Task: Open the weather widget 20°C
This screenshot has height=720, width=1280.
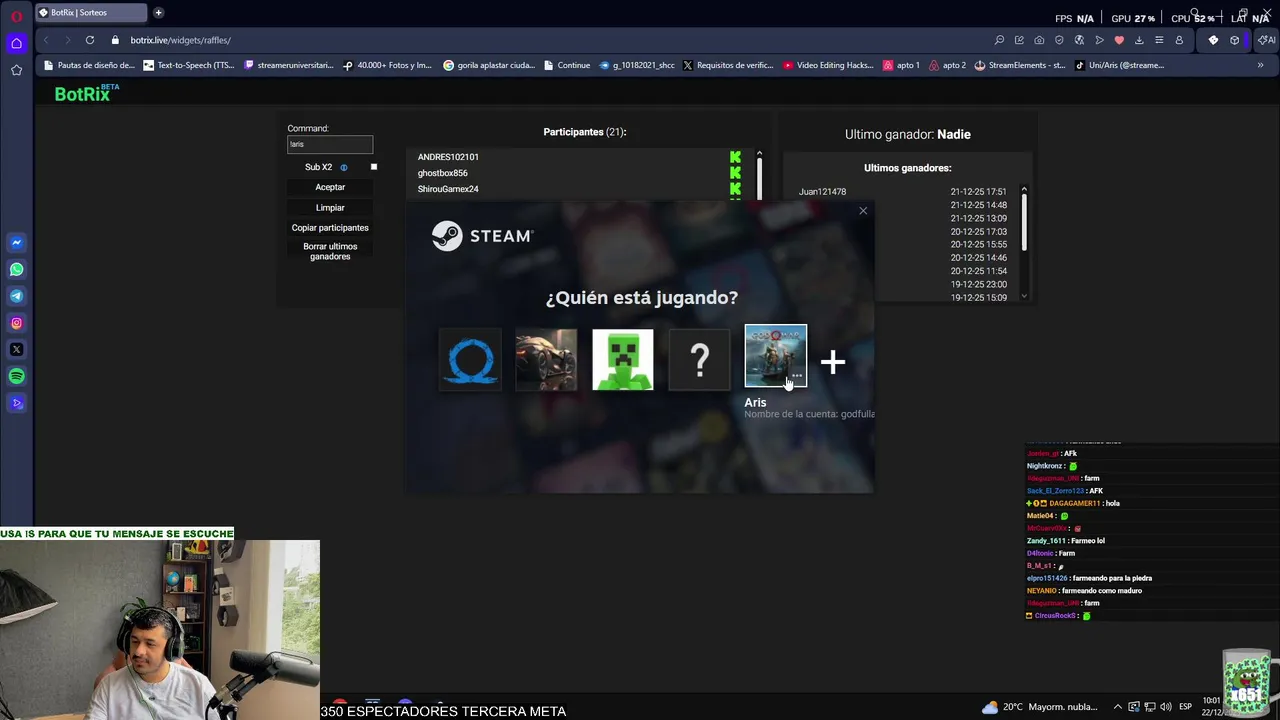Action: click(1040, 707)
